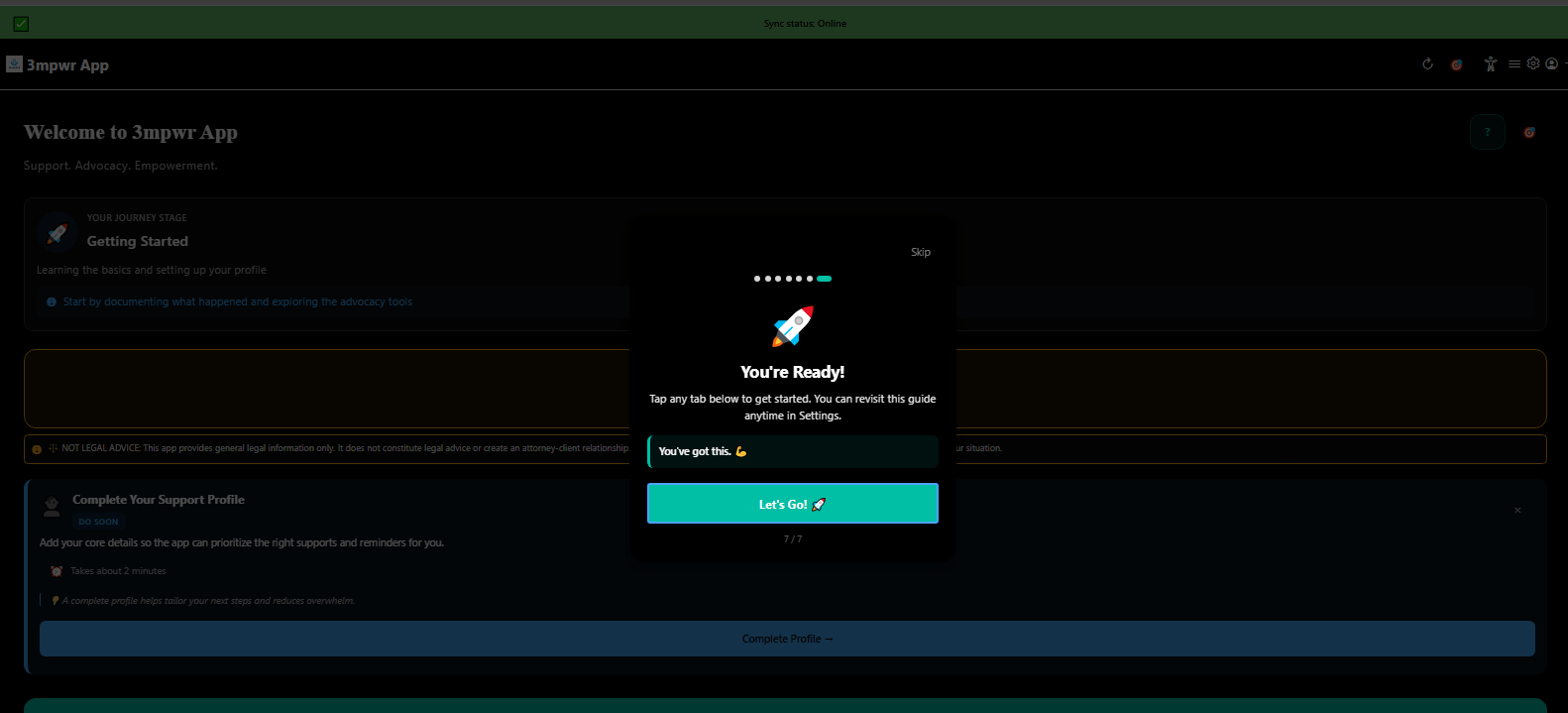Jump to the first onboarding step dot
This screenshot has height=713, width=1568.
click(757, 279)
